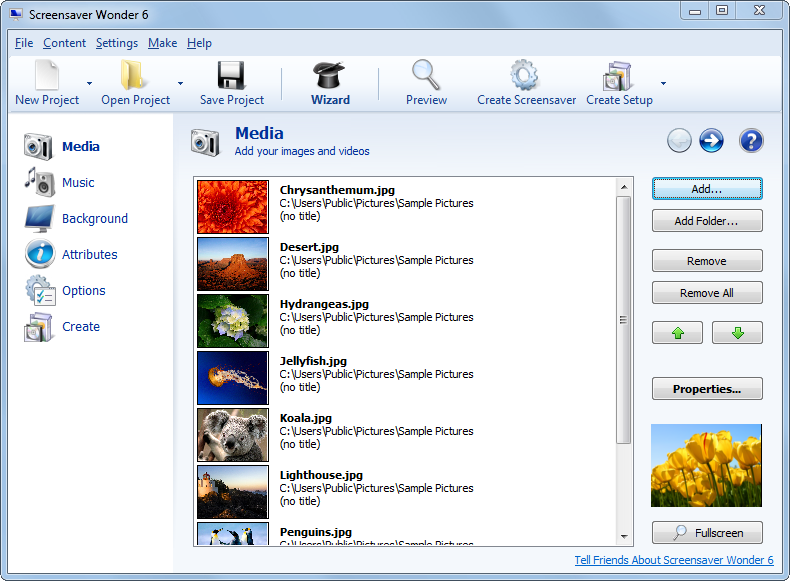Expand the New Project dropdown arrow
This screenshot has width=790, height=581.
click(x=89, y=83)
